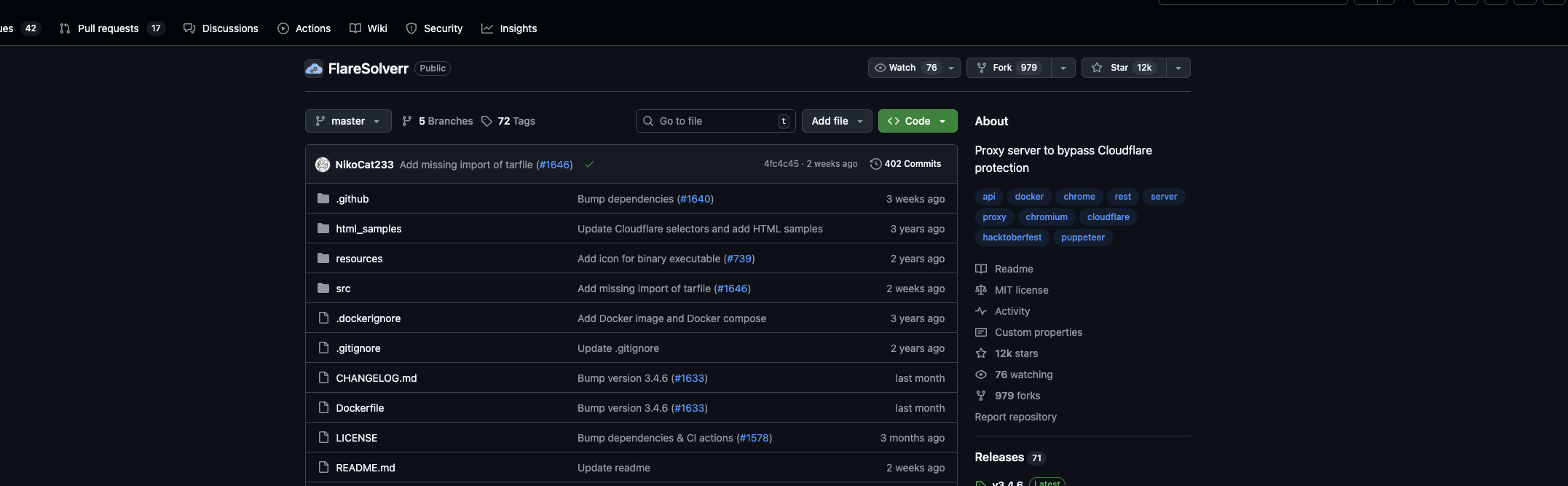
Task: Click the branches icon beside 5 Branches
Action: point(407,121)
